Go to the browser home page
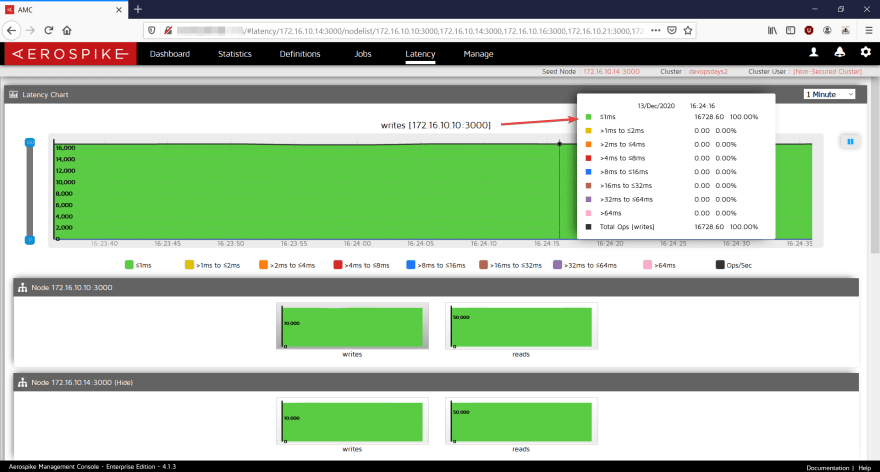Screen dimensions: 880x472 click(67, 30)
